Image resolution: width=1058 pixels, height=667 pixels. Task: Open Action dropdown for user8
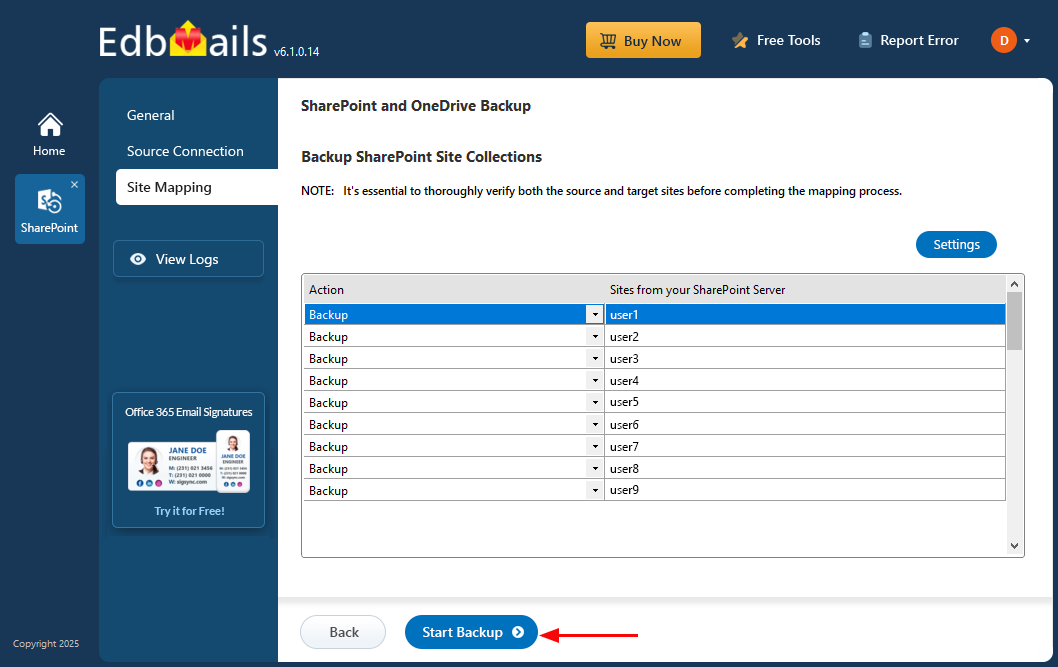(x=595, y=468)
